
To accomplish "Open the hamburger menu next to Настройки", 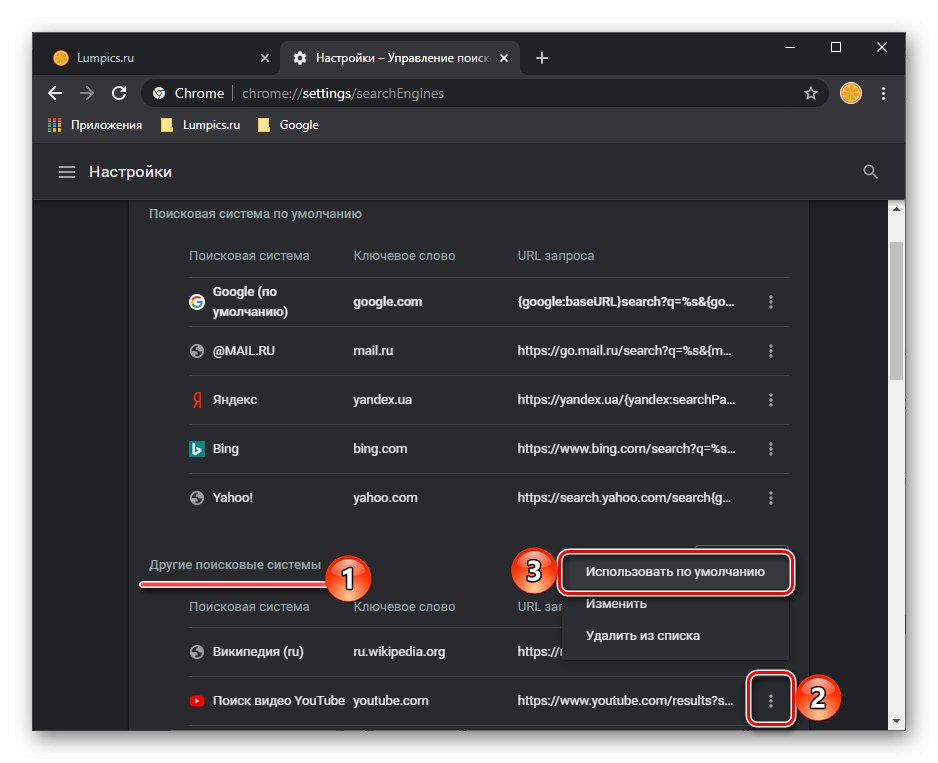I will click(66, 171).
